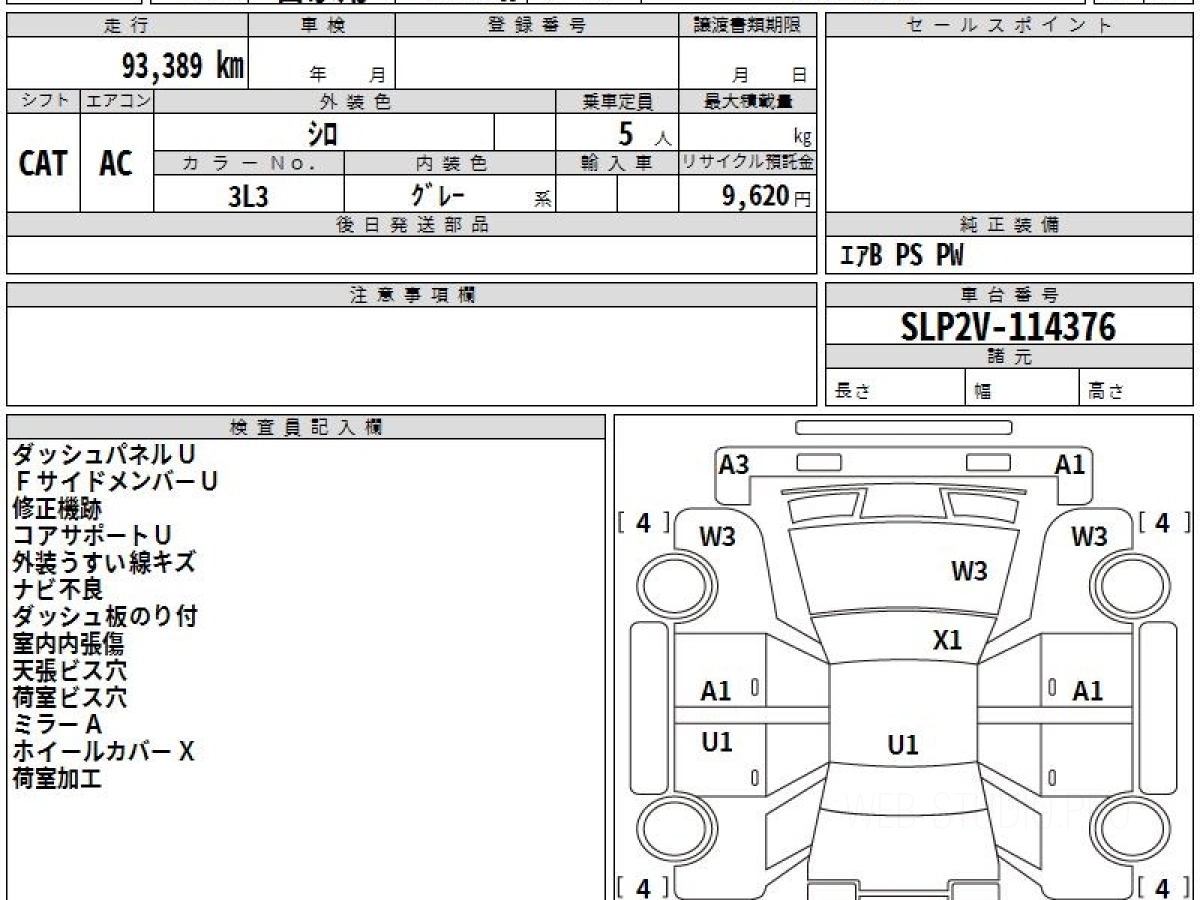
Task: Click the mileage value 93,389 km
Action: pyautogui.click(x=182, y=66)
